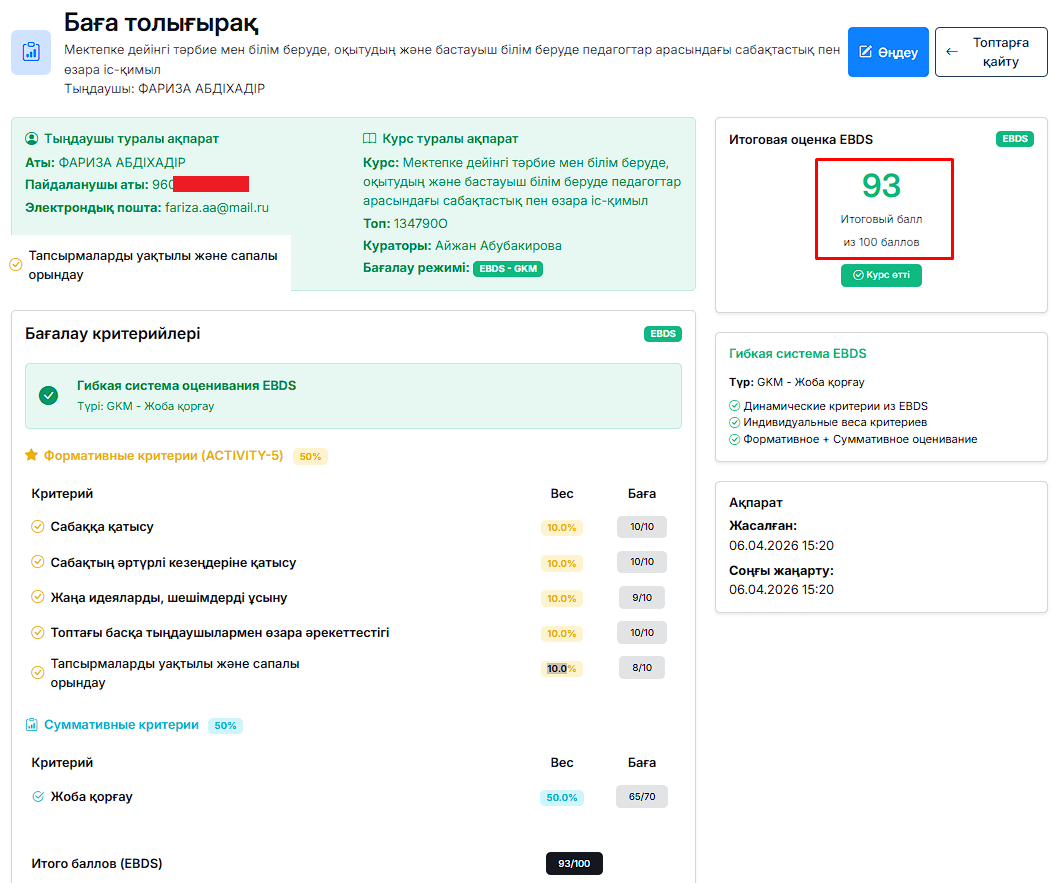The image size is (1059, 883).
Task: Click the highlighted 10.0% weight of last formative criterion
Action: (561, 669)
